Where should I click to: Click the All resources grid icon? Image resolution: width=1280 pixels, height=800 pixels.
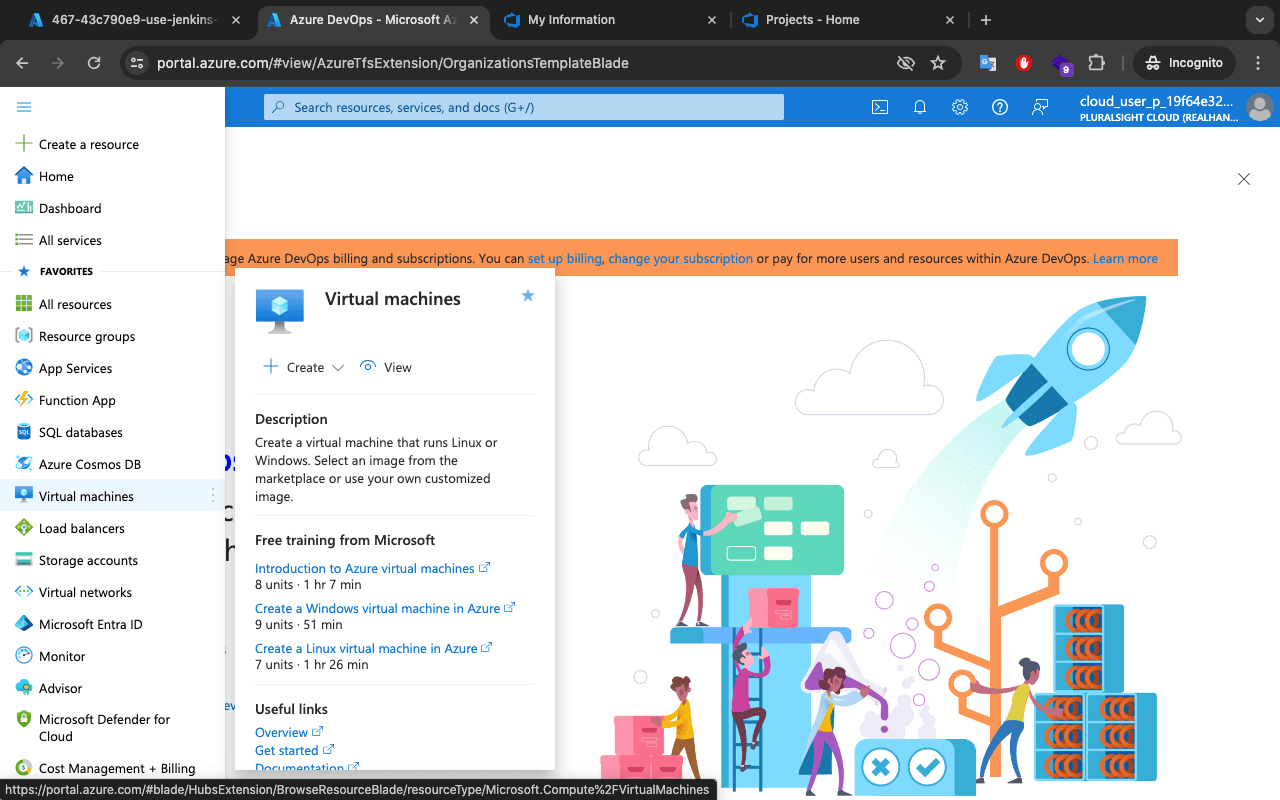click(x=24, y=304)
